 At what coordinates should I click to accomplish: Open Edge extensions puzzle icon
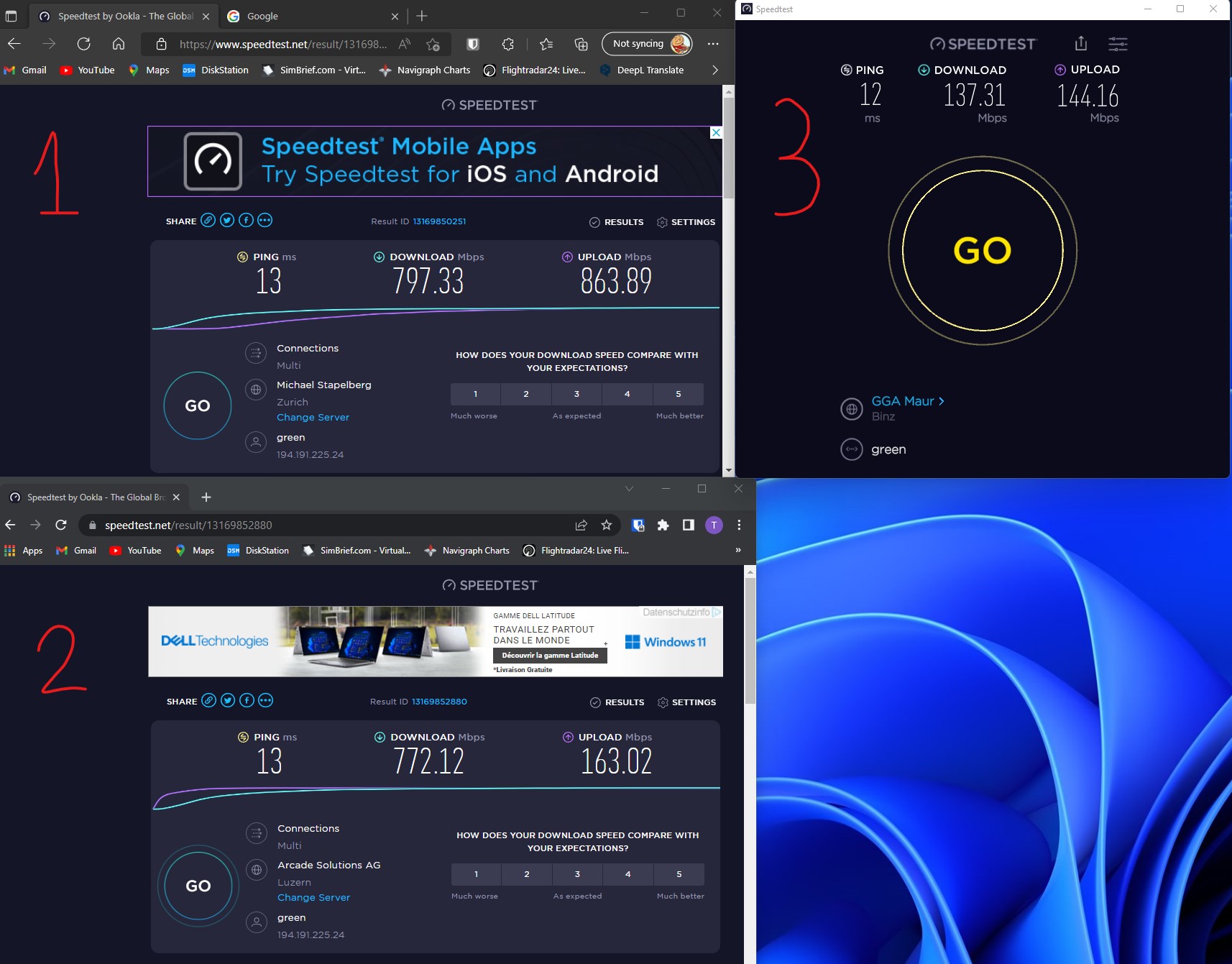click(508, 44)
